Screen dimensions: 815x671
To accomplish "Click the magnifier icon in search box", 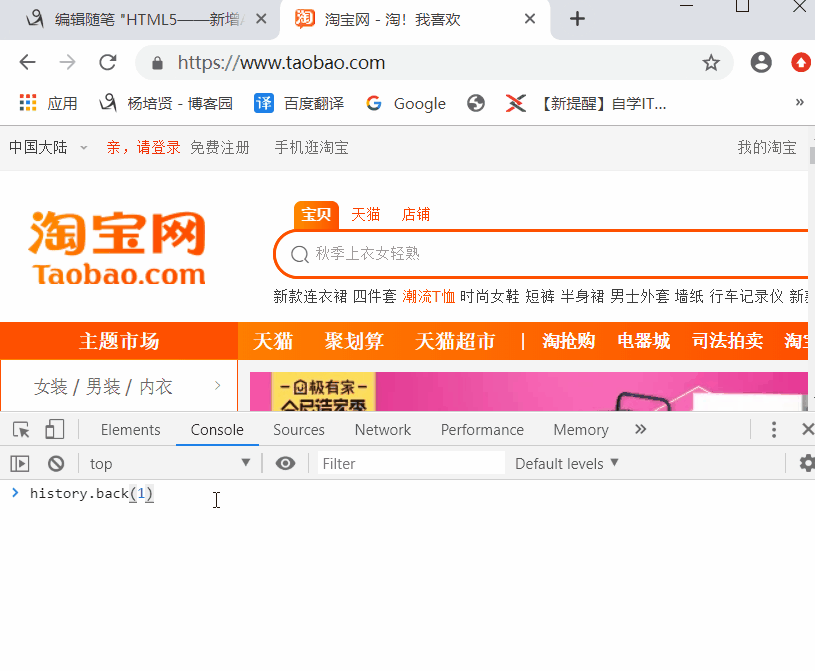I will coord(300,254).
